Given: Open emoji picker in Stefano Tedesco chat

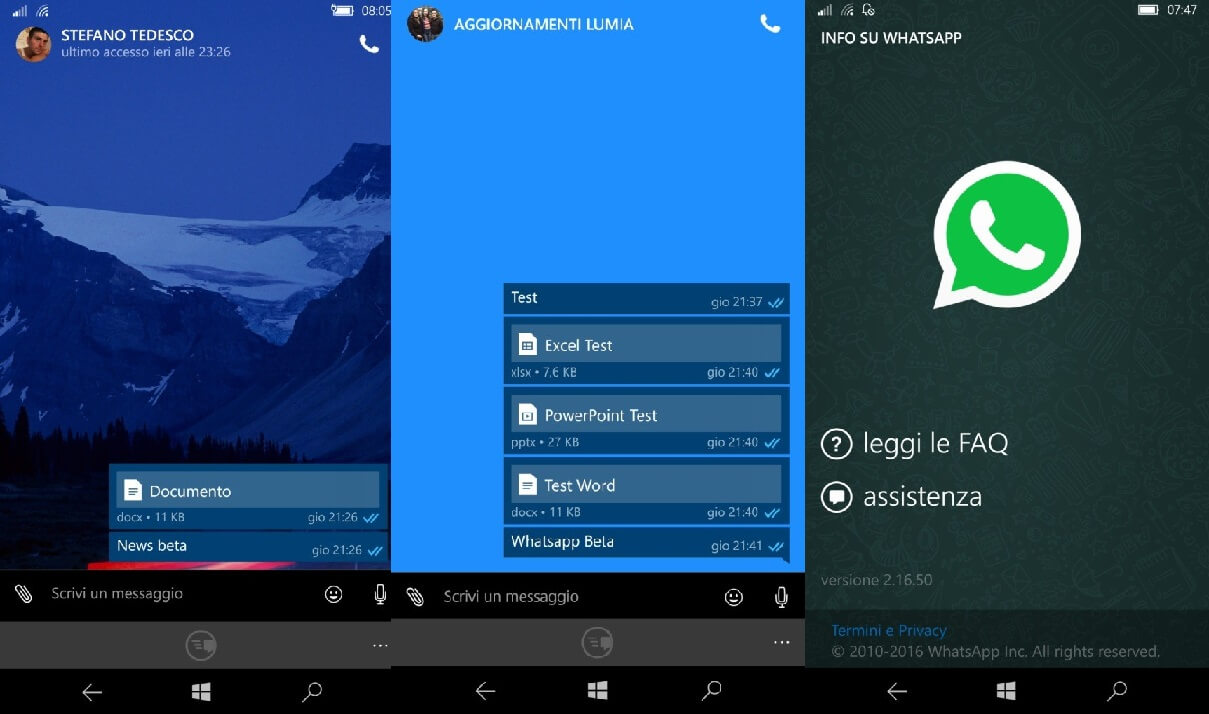Looking at the screenshot, I should (334, 594).
